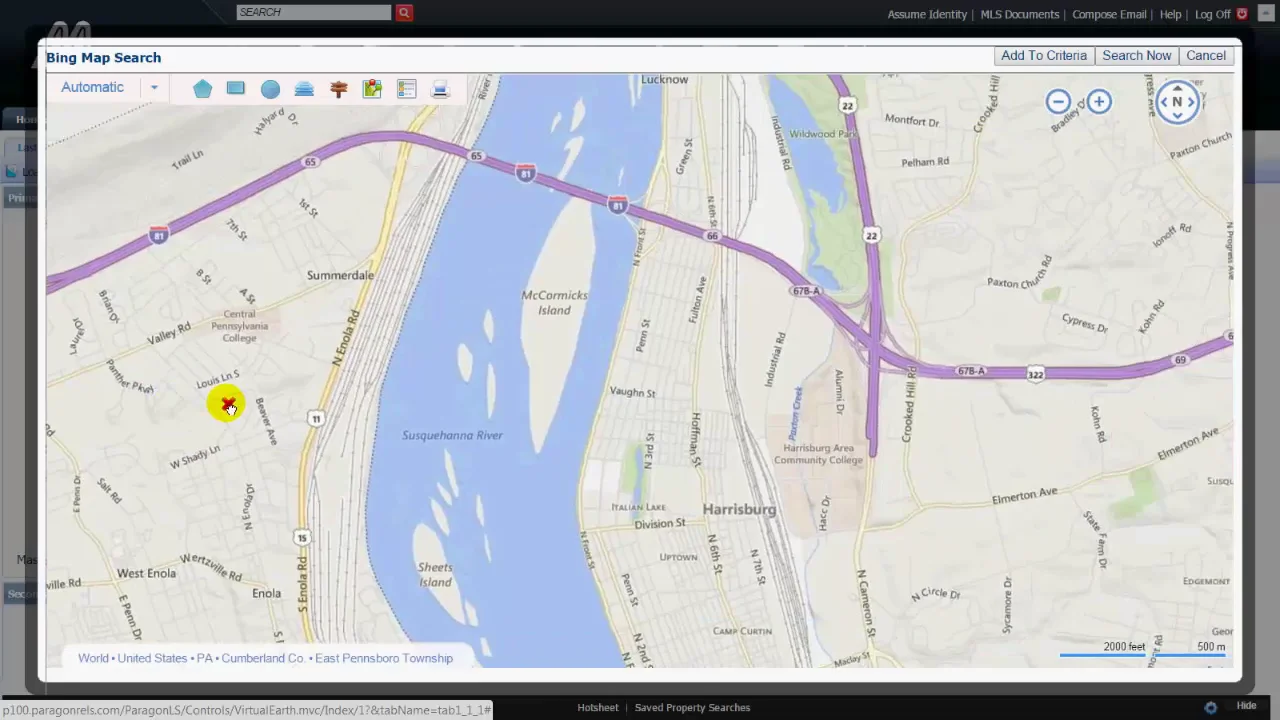This screenshot has height=720, width=1280.
Task: Click the Automatic map style label
Action: click(x=92, y=87)
